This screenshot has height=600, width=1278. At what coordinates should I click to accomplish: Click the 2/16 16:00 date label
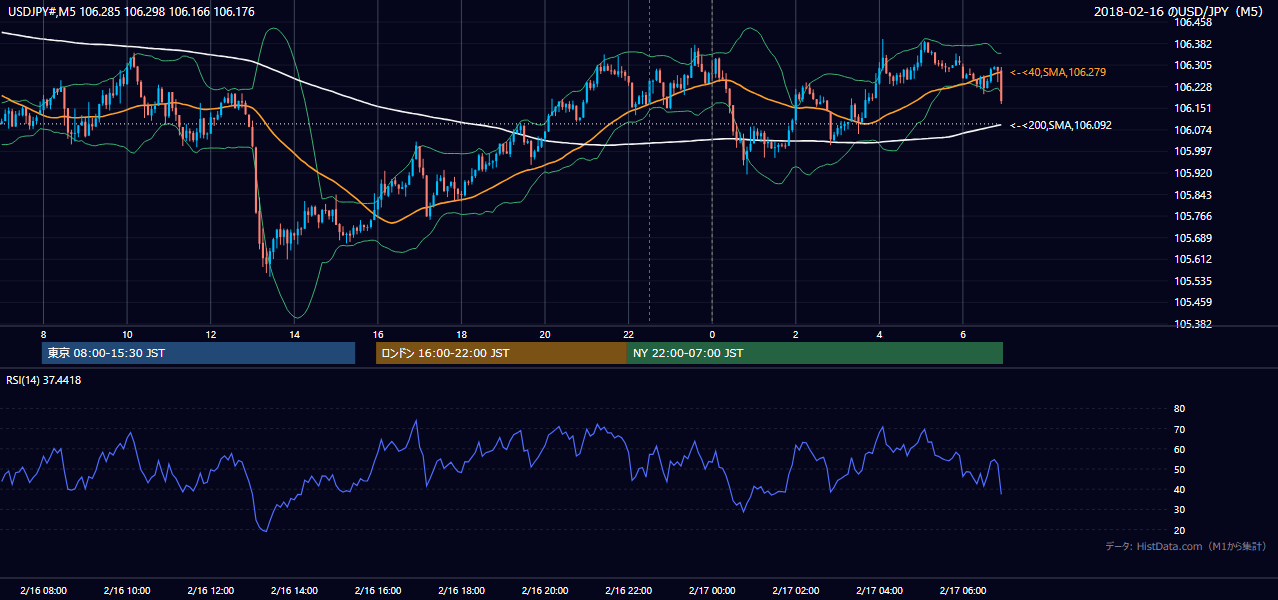[377, 590]
